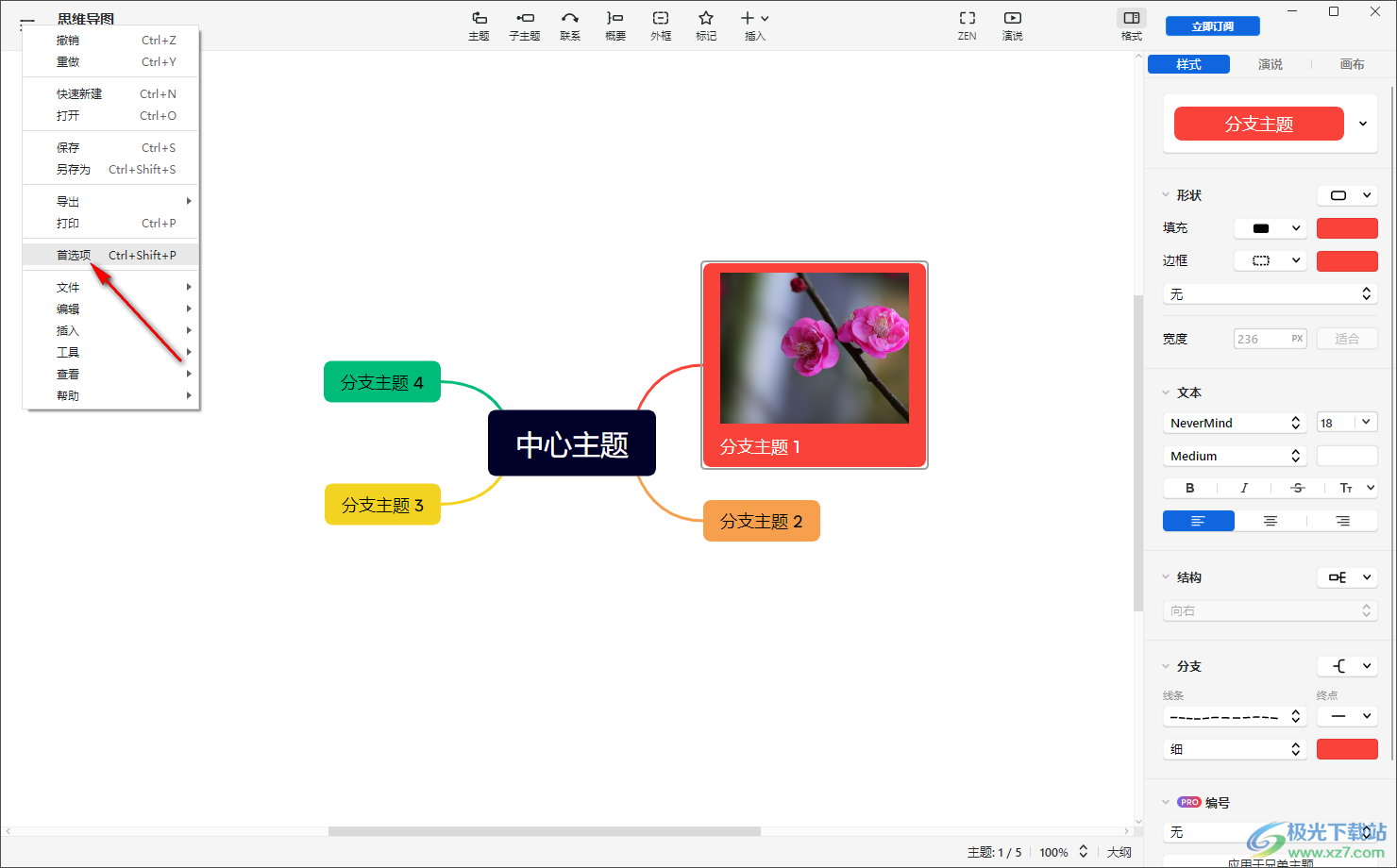
Task: Collapse the 编号 numbering section
Action: tap(1166, 802)
